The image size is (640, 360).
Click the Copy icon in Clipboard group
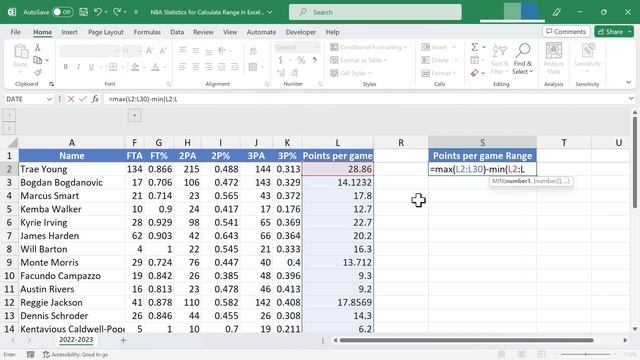(x=38, y=60)
